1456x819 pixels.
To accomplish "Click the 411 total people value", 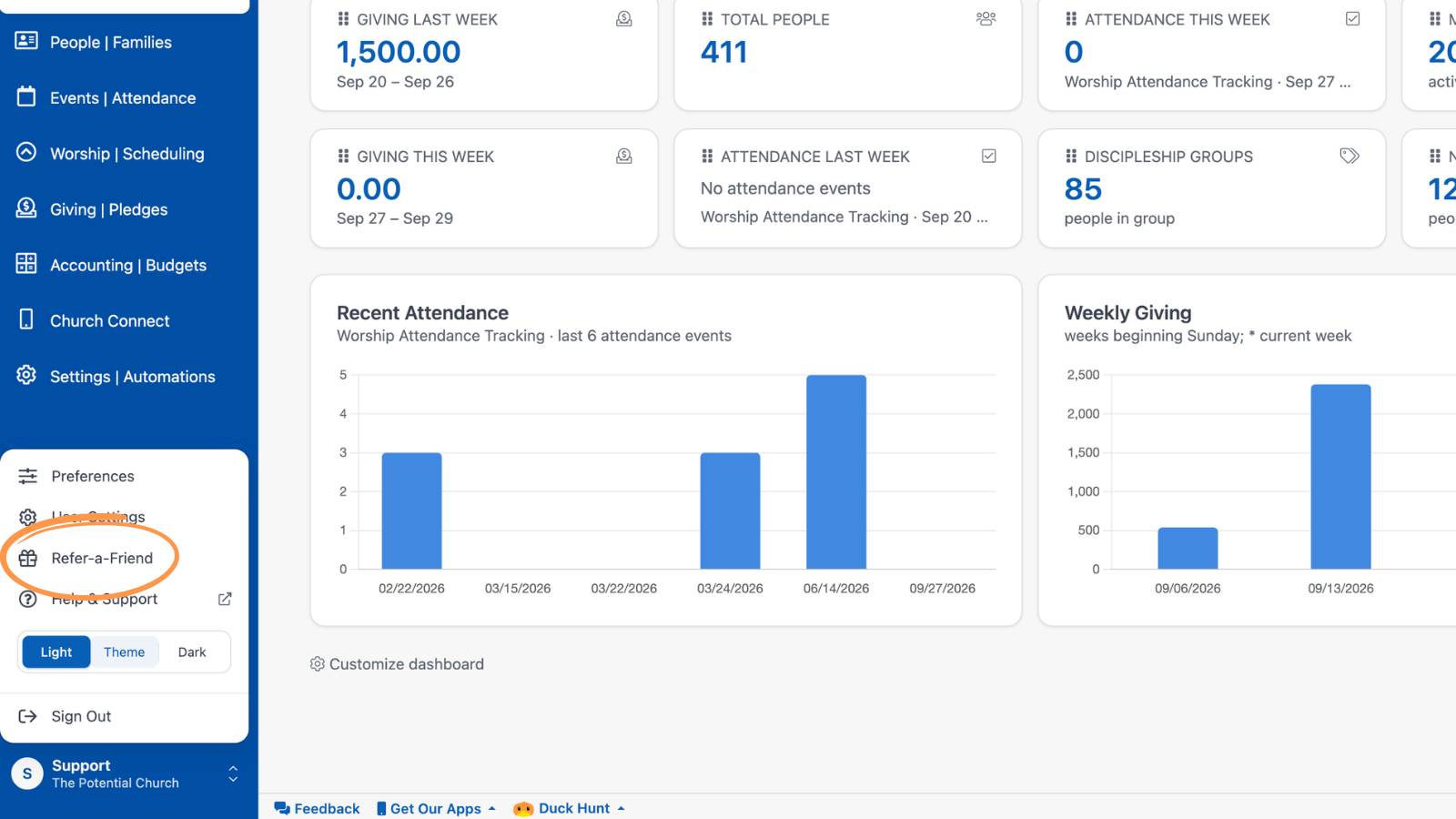I will [724, 52].
